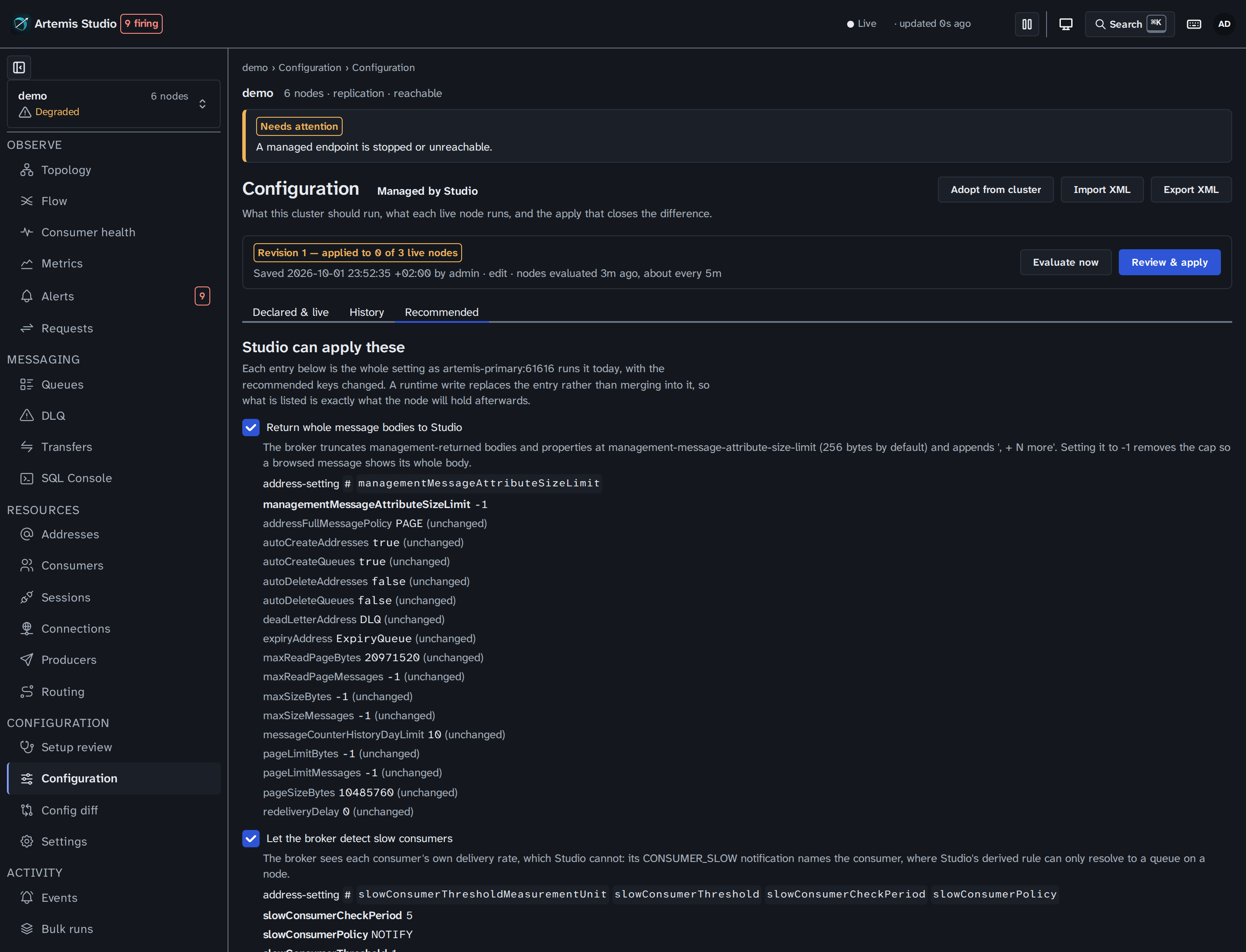The height and width of the screenshot is (952, 1246).
Task: Switch to the History tab
Action: click(366, 312)
